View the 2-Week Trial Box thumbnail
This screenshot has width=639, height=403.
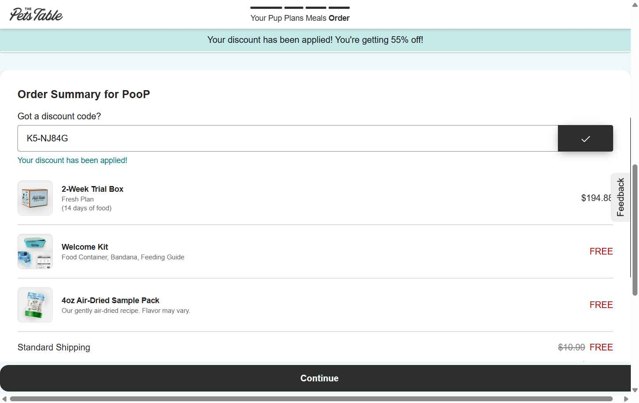(35, 198)
